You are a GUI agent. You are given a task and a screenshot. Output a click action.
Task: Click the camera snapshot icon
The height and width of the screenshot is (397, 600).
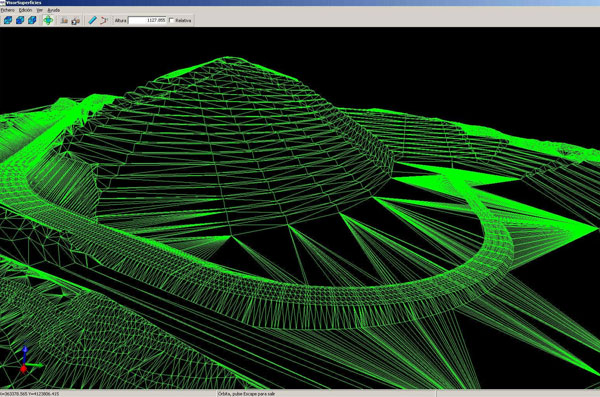coord(76,21)
